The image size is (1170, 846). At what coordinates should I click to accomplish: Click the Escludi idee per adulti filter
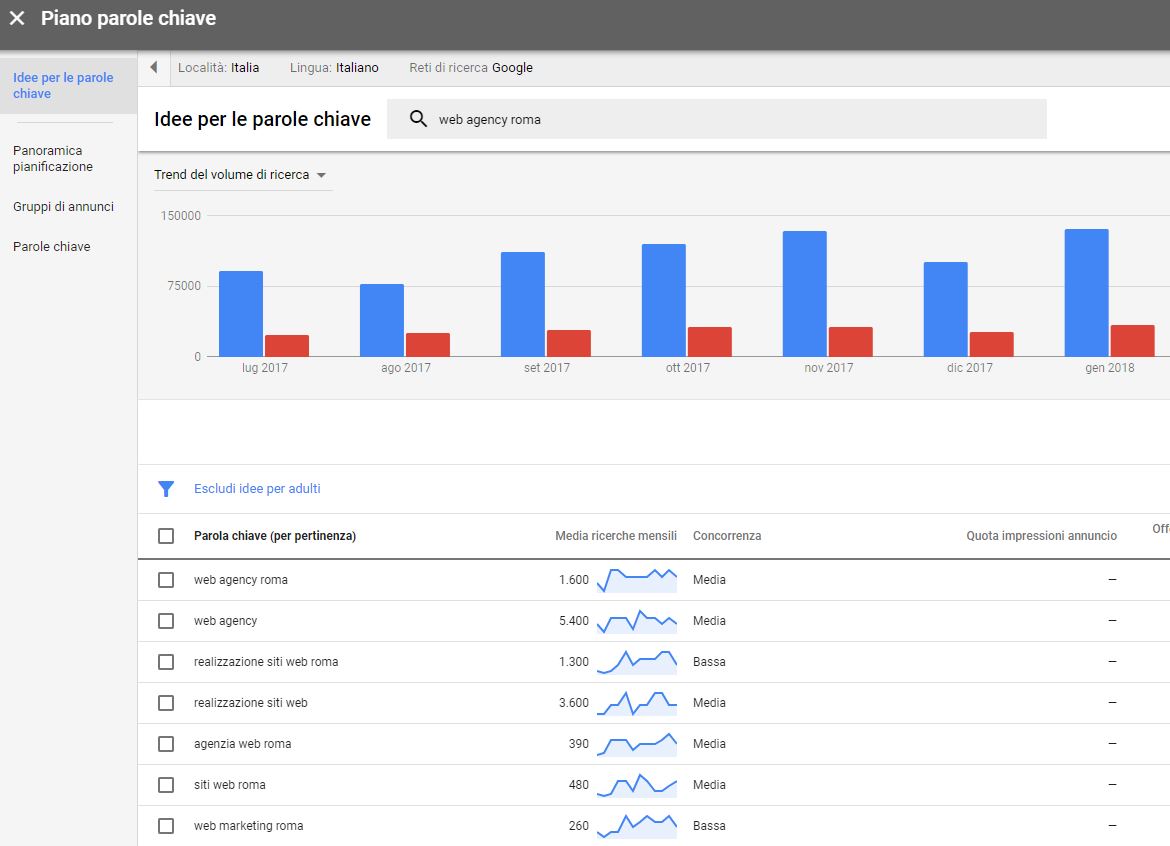[257, 489]
